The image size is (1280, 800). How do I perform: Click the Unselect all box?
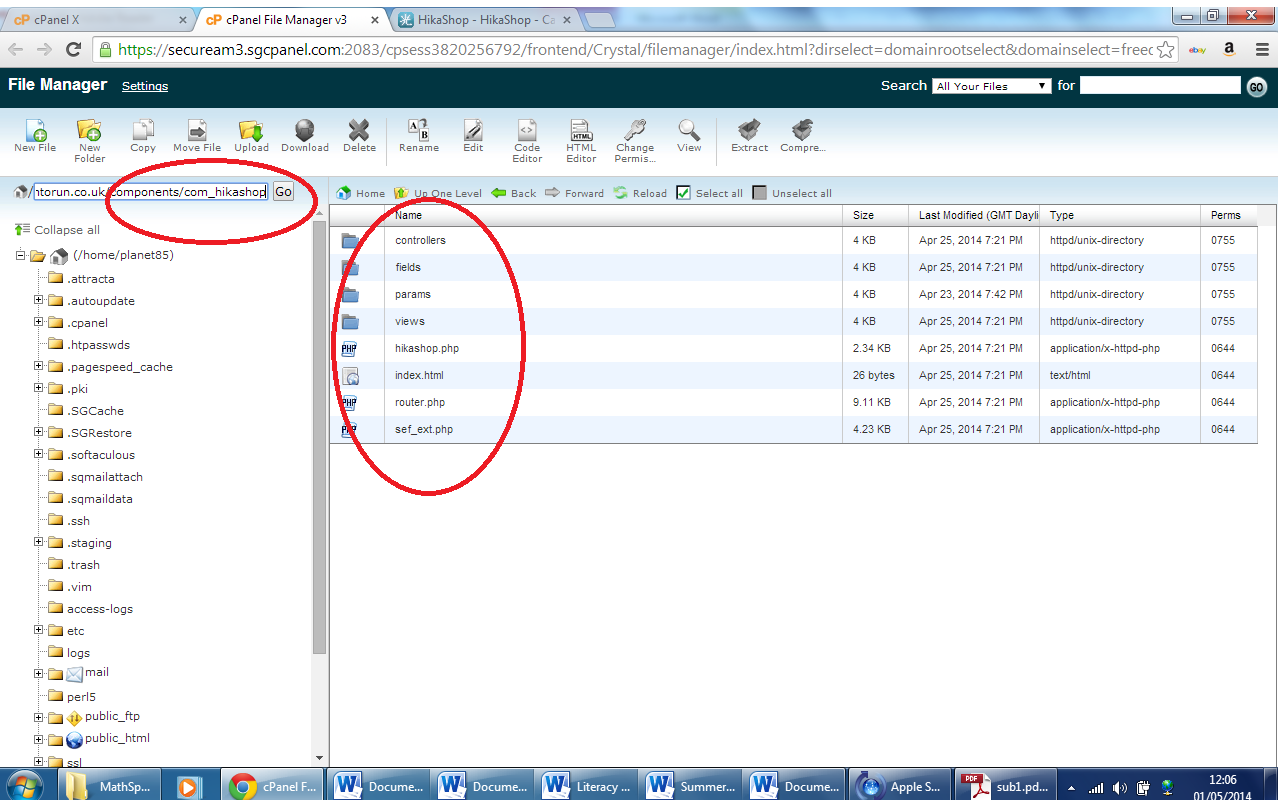pos(760,193)
